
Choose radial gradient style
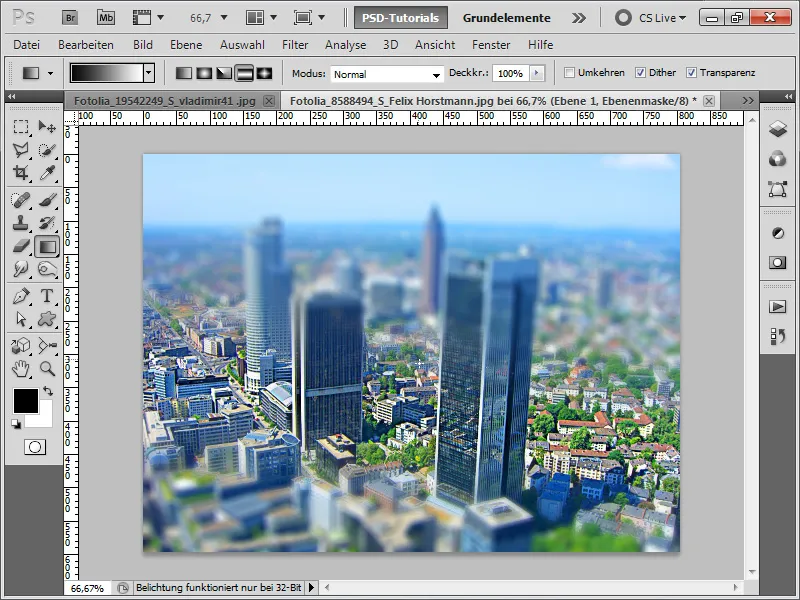pos(204,73)
